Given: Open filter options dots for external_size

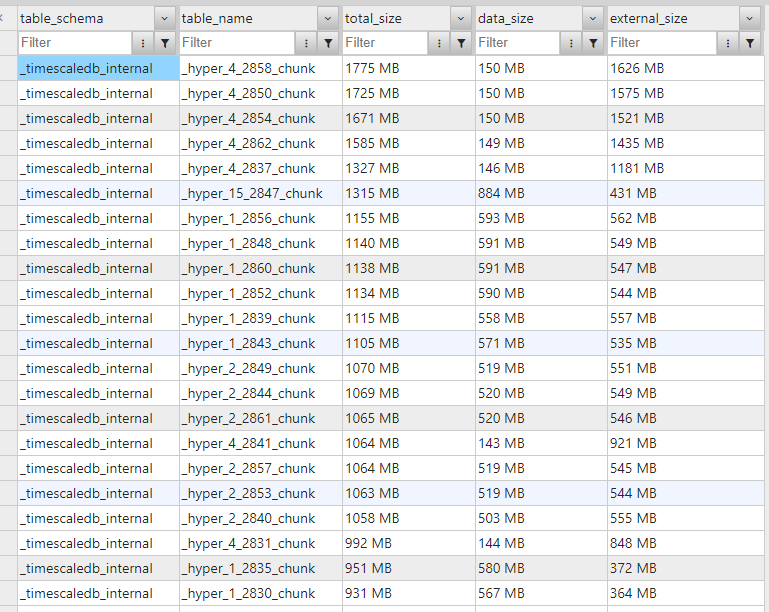Looking at the screenshot, I should (x=728, y=43).
